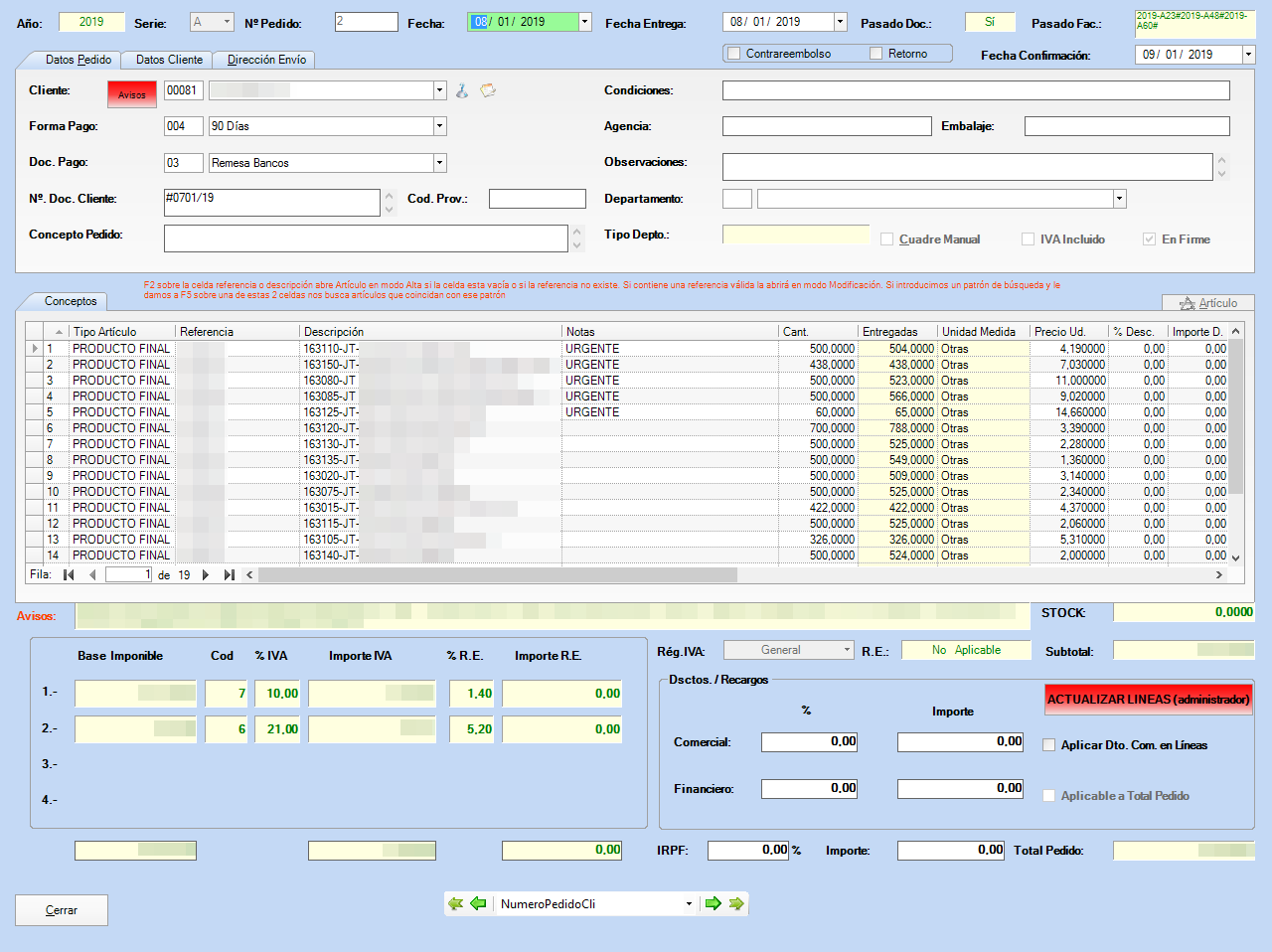Go to next row in Fila navigator
Screen dimensions: 1272x952
point(206,574)
